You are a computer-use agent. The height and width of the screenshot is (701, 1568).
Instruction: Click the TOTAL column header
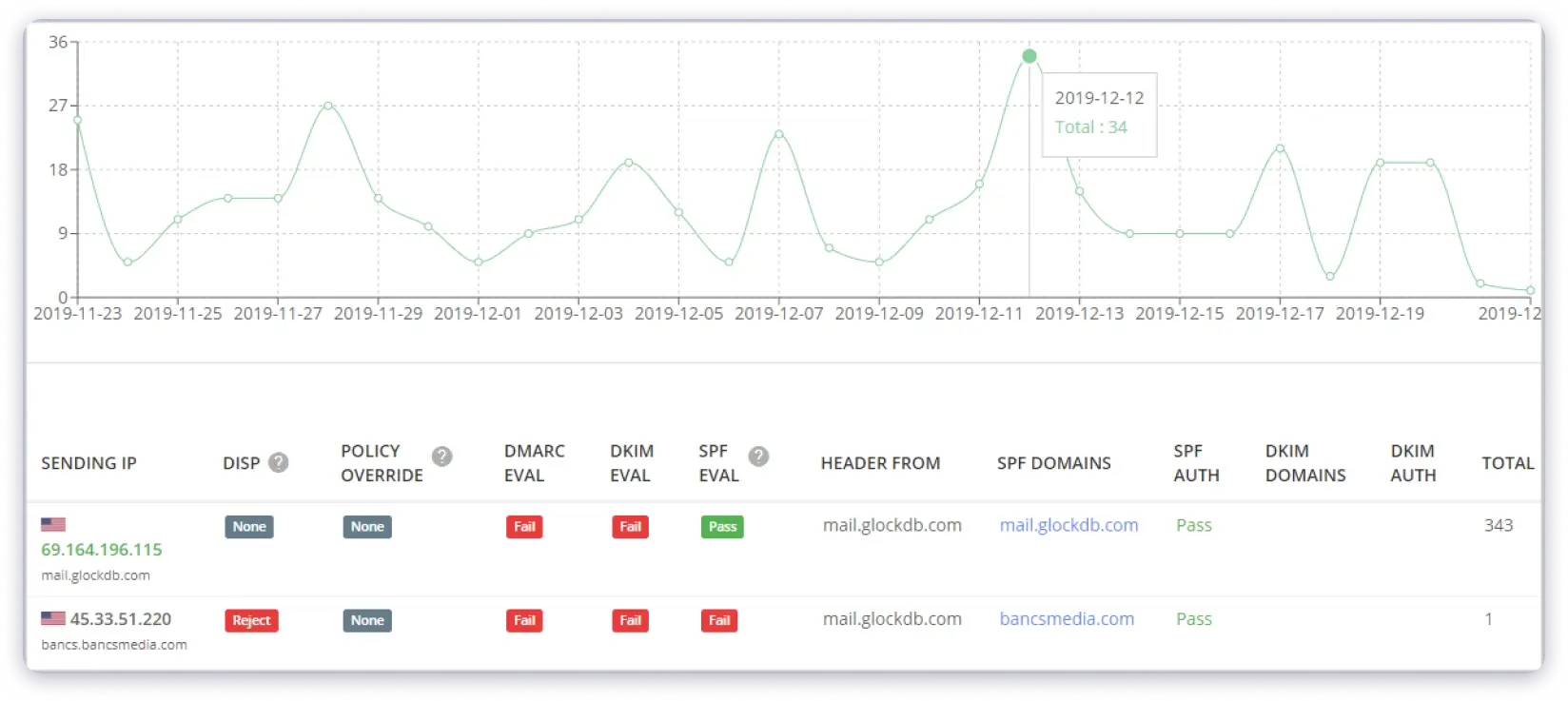1508,463
